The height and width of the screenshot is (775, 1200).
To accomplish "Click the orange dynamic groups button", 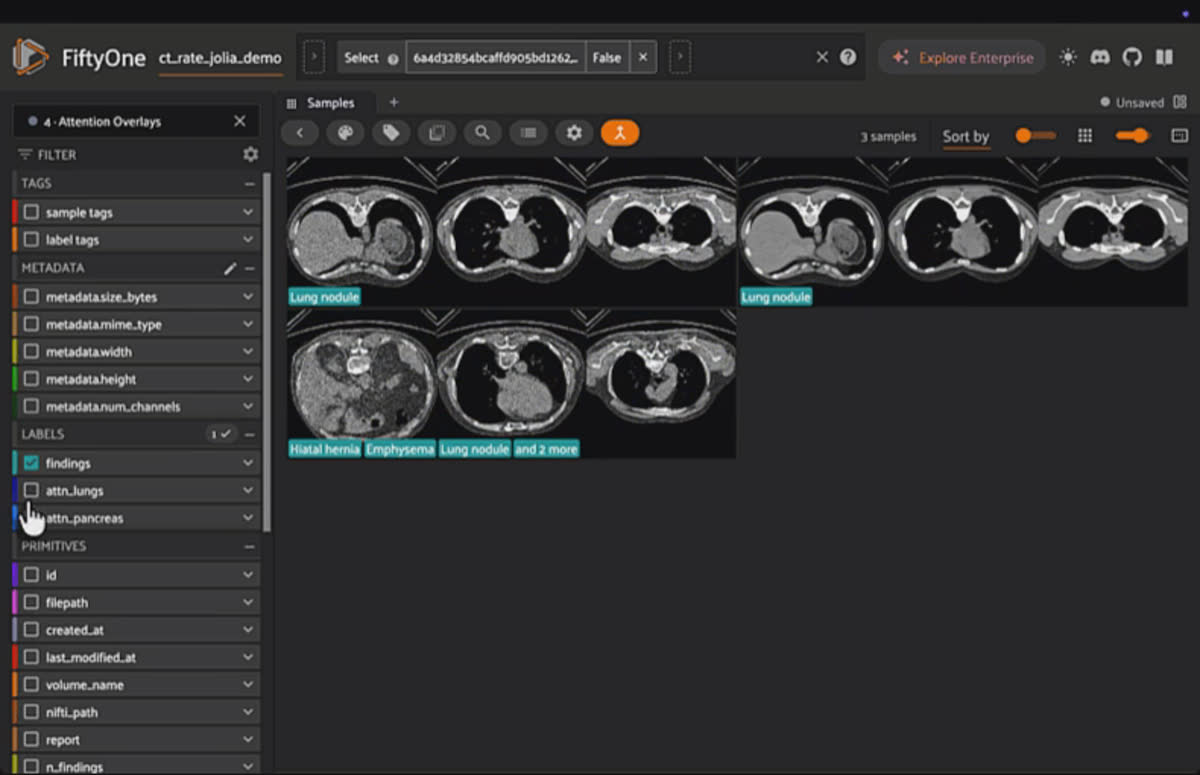I will click(x=620, y=133).
